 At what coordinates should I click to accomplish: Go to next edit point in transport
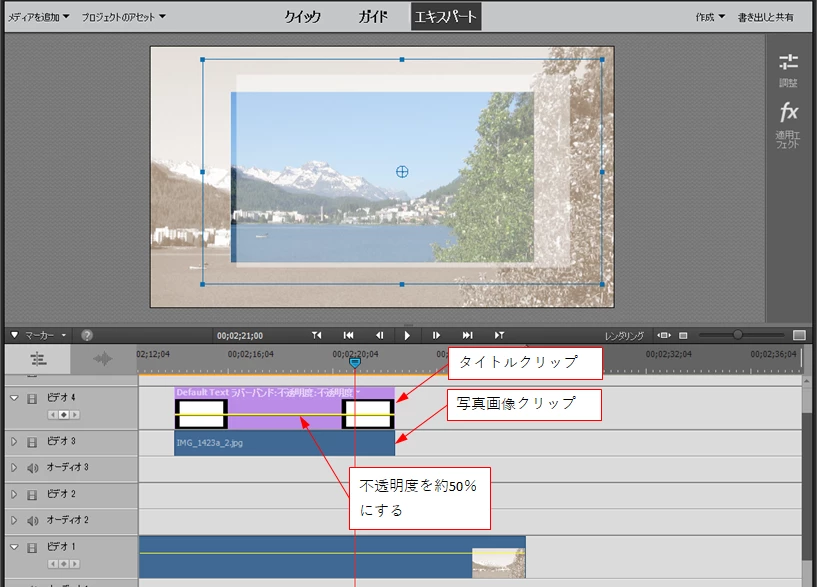click(499, 335)
